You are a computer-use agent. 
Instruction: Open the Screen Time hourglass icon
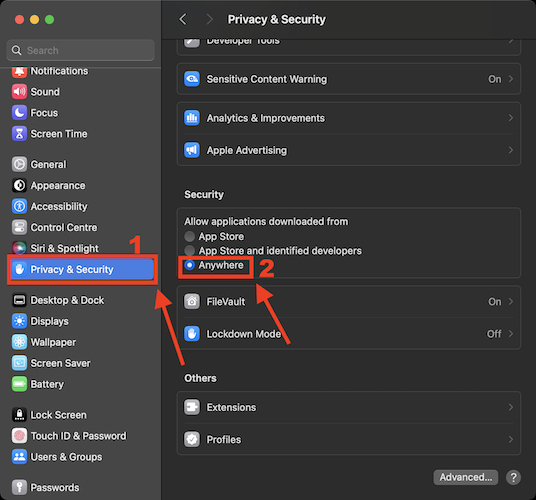tap(19, 134)
